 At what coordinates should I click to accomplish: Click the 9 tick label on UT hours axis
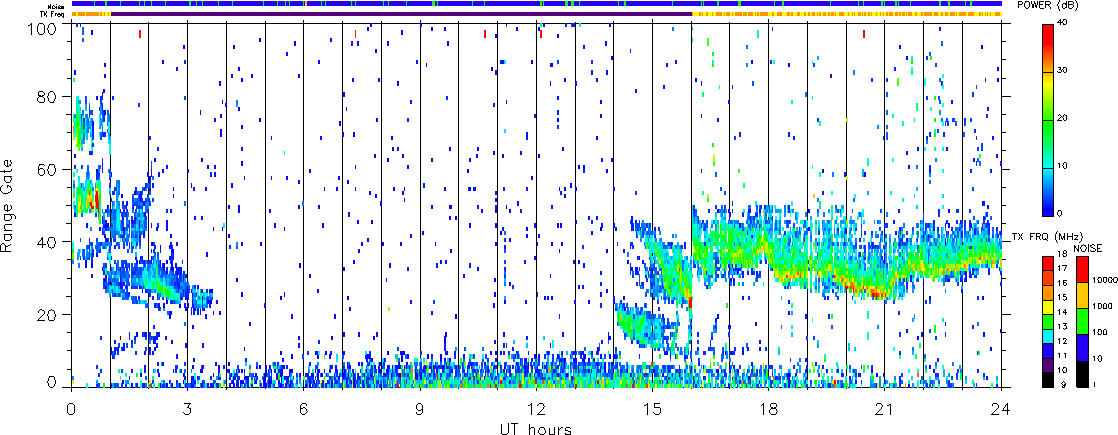click(420, 408)
